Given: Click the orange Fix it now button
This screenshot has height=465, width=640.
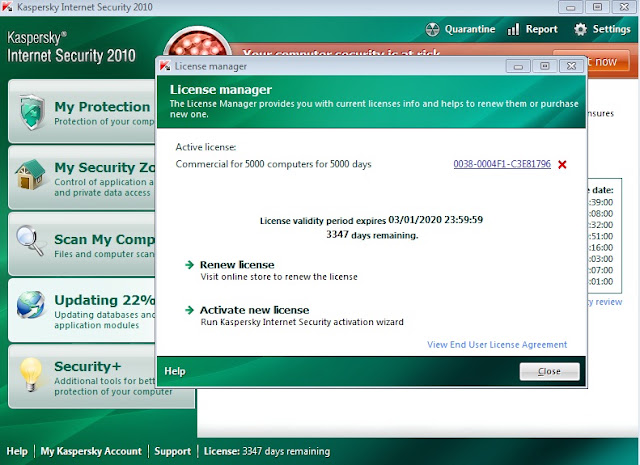Looking at the screenshot, I should pos(608,62).
